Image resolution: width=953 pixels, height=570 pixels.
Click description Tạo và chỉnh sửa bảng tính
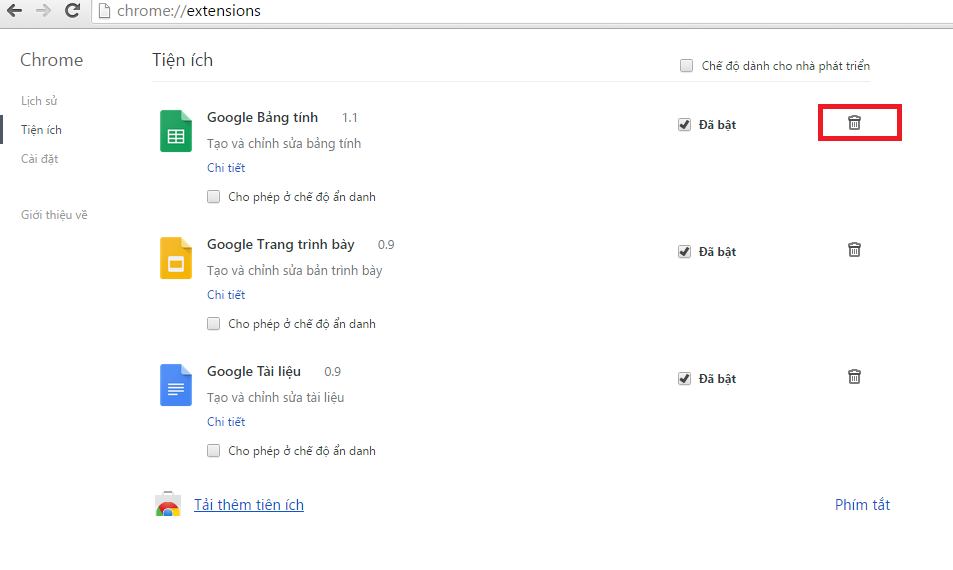tap(284, 143)
